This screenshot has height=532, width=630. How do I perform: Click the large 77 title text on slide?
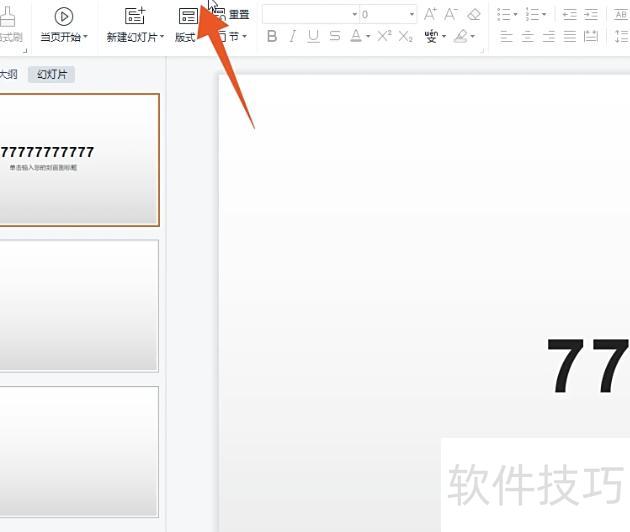point(588,365)
